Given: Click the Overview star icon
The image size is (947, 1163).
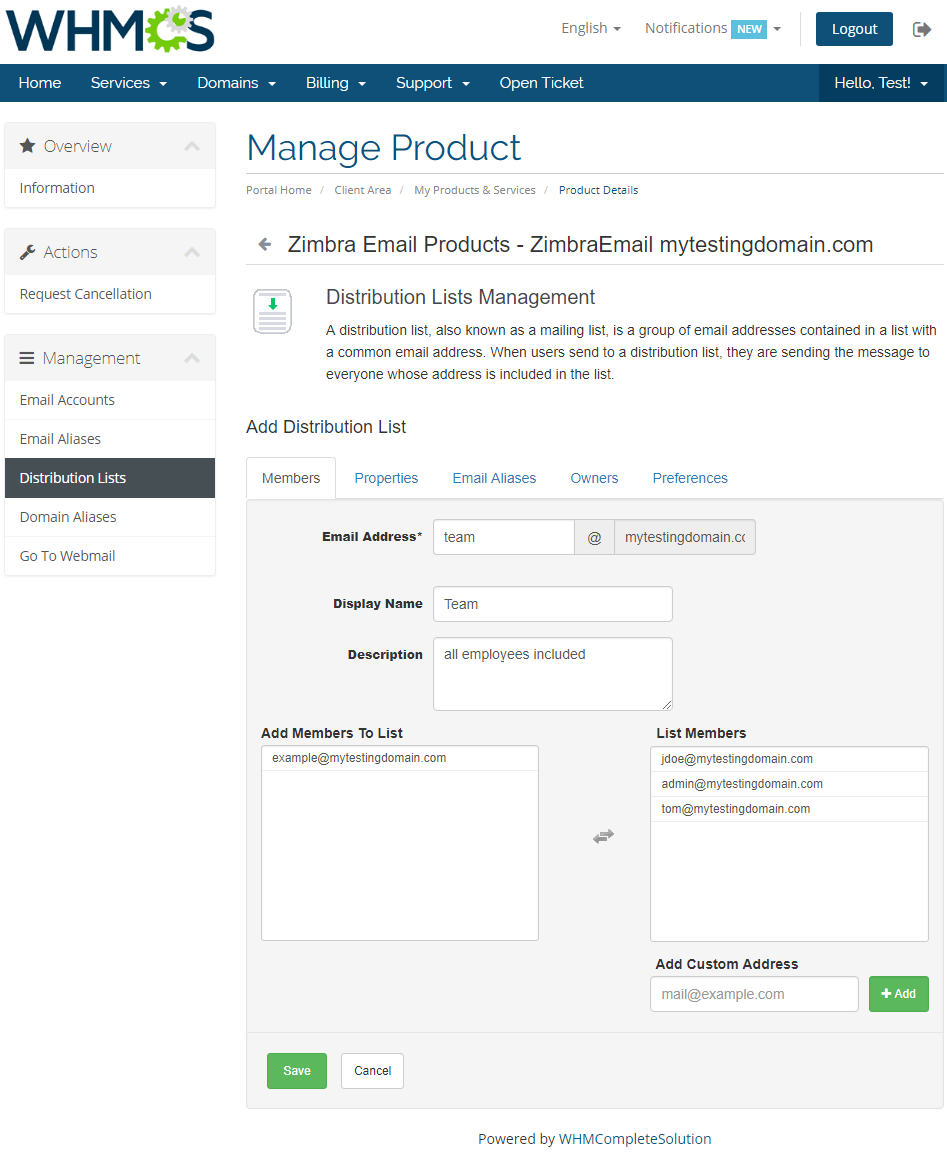Looking at the screenshot, I should tap(27, 145).
